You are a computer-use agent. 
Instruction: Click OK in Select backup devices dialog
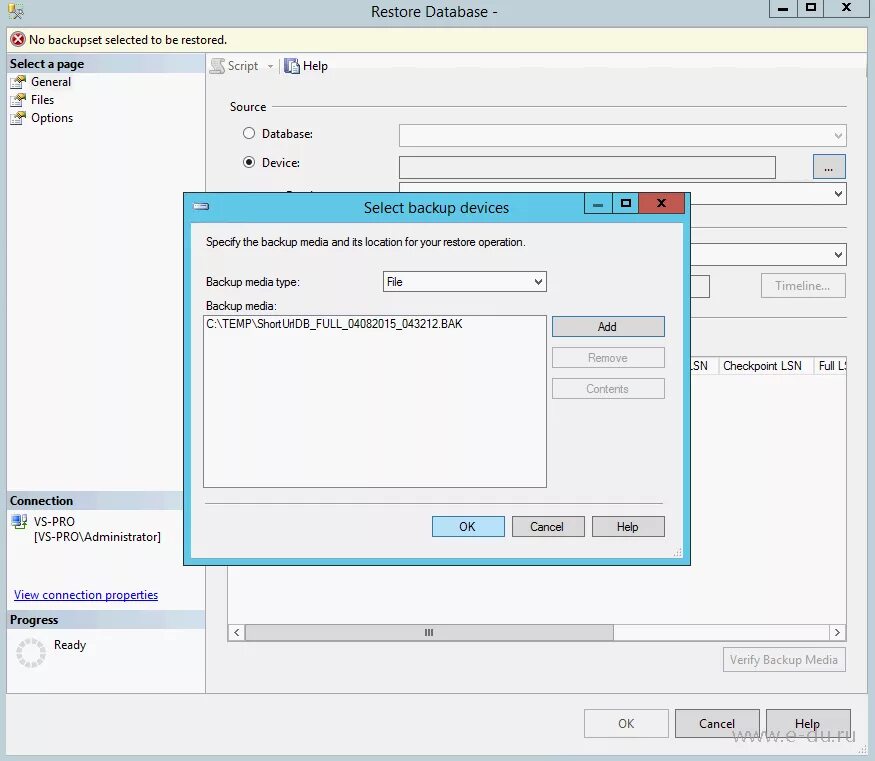click(x=468, y=527)
